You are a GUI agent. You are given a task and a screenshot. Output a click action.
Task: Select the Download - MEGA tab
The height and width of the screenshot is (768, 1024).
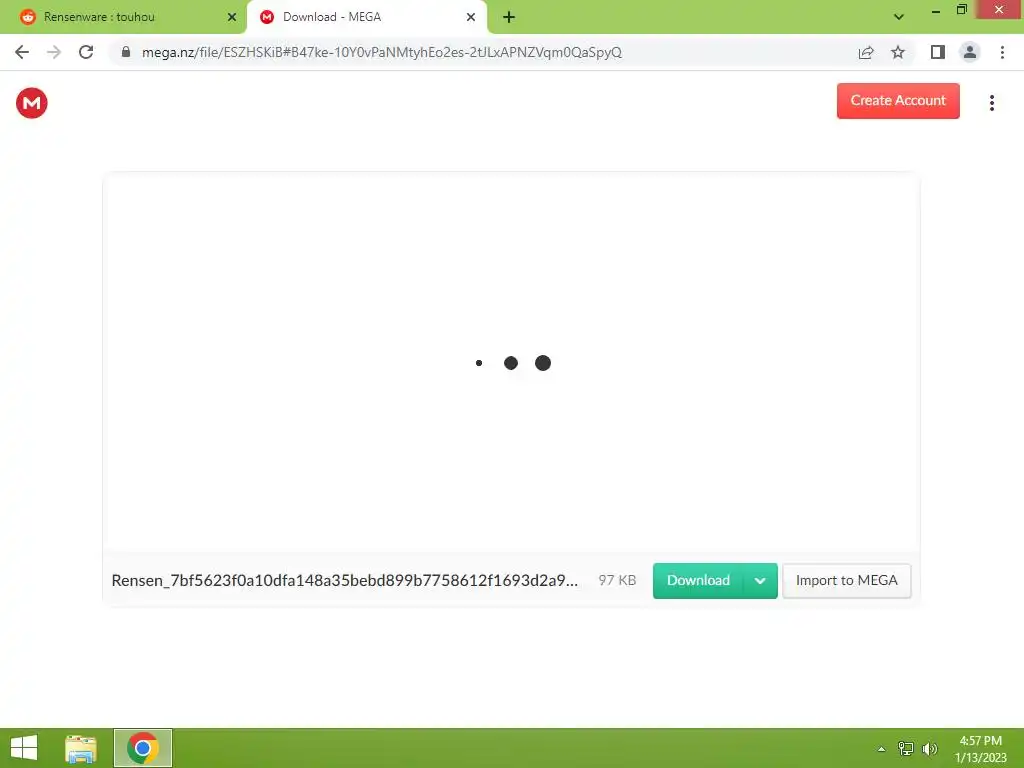(366, 17)
